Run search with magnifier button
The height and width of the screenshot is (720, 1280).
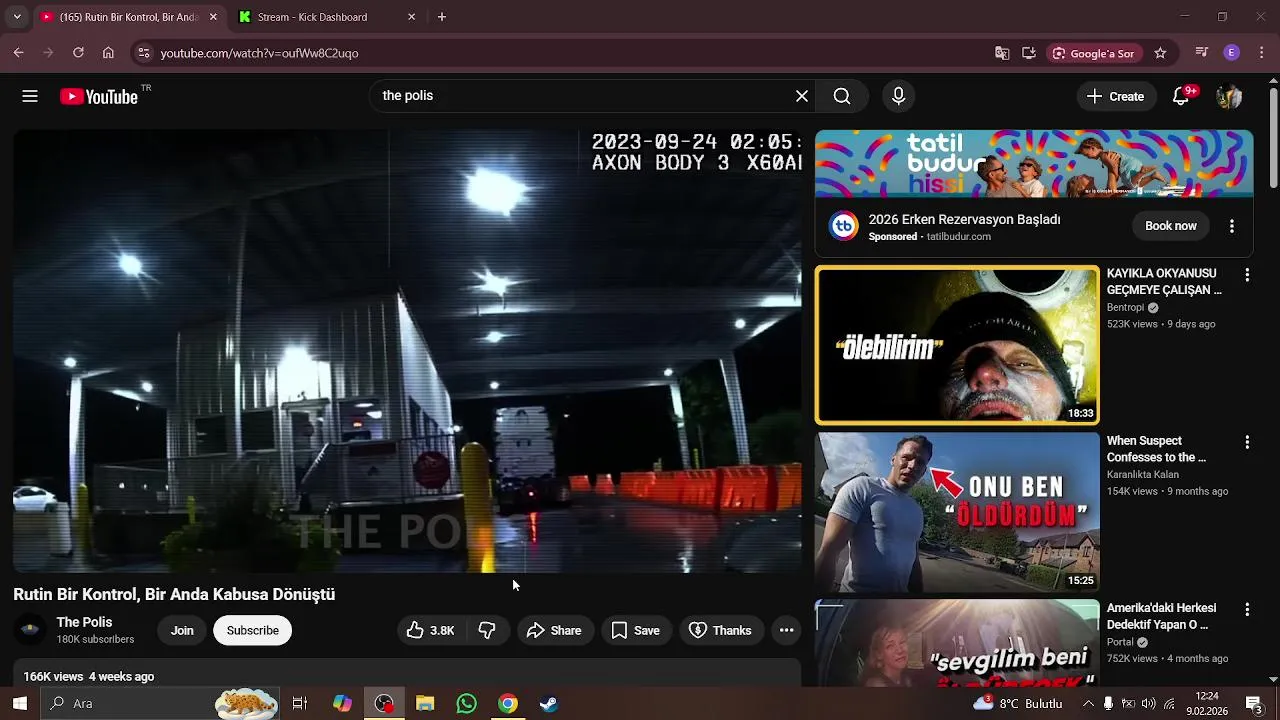842,96
